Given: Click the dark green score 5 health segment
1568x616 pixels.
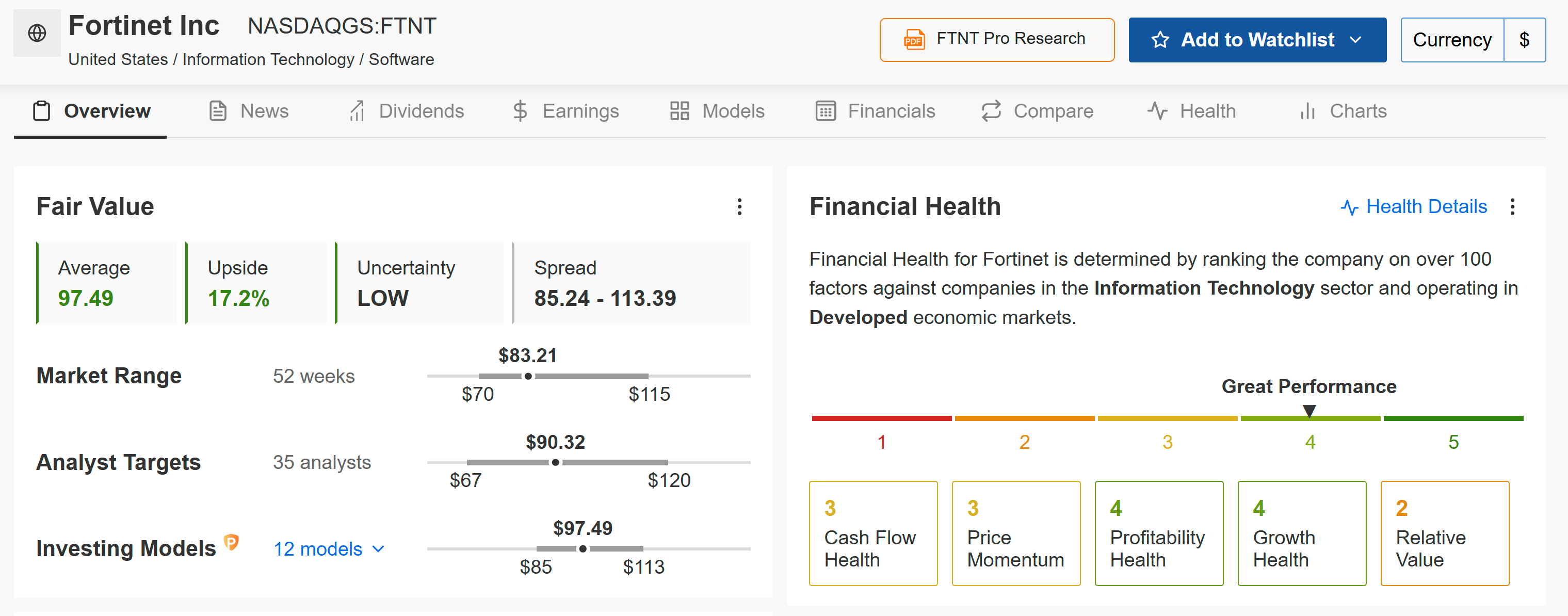Looking at the screenshot, I should (x=1453, y=419).
